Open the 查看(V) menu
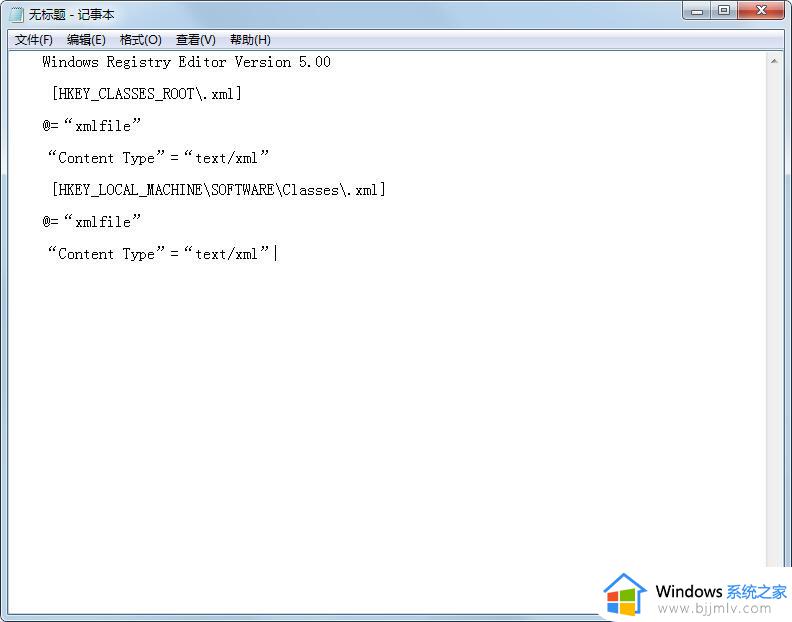Screen dimensions: 792x622 click(195, 40)
